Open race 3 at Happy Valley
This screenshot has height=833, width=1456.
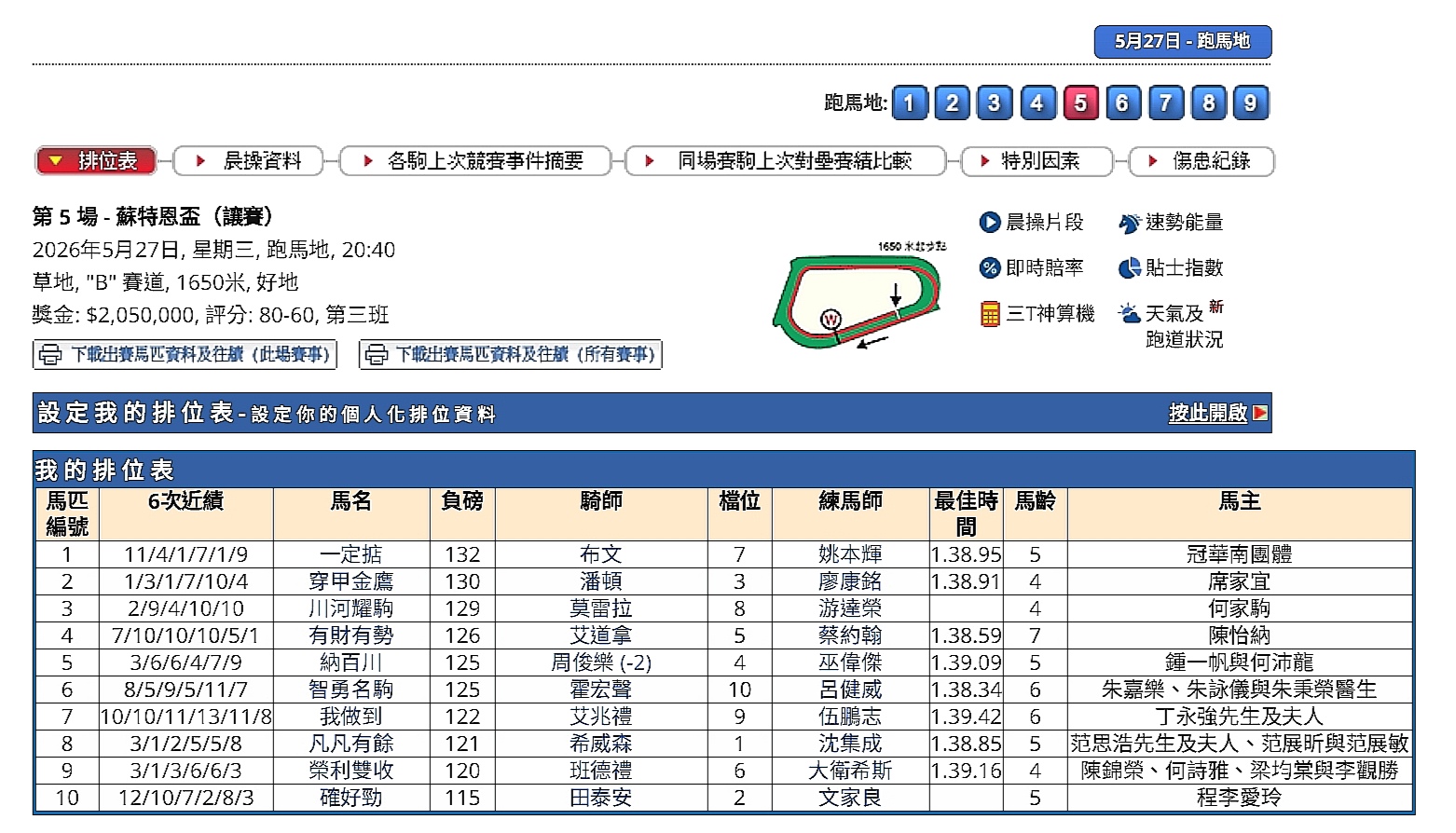(994, 102)
